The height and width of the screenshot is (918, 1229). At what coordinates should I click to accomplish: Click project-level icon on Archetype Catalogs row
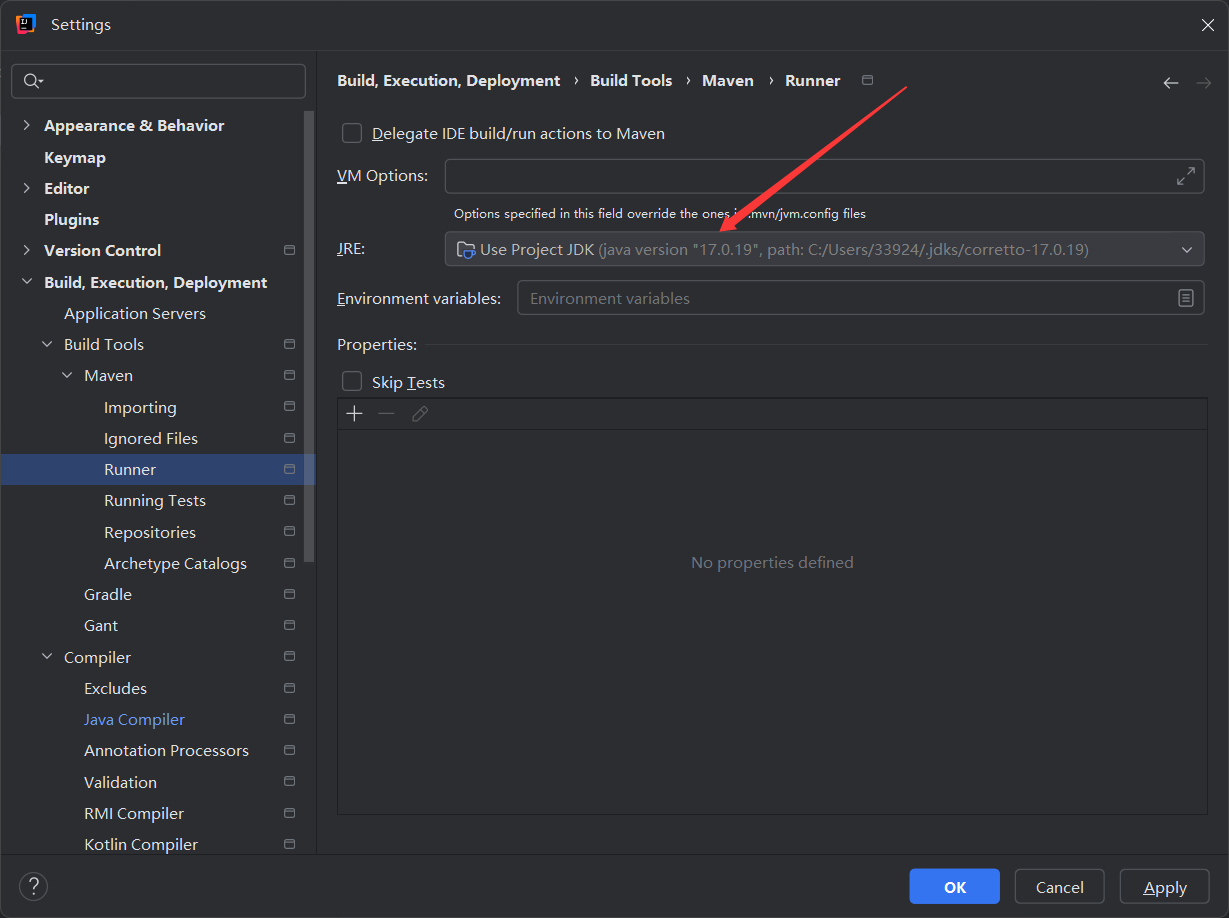289,563
